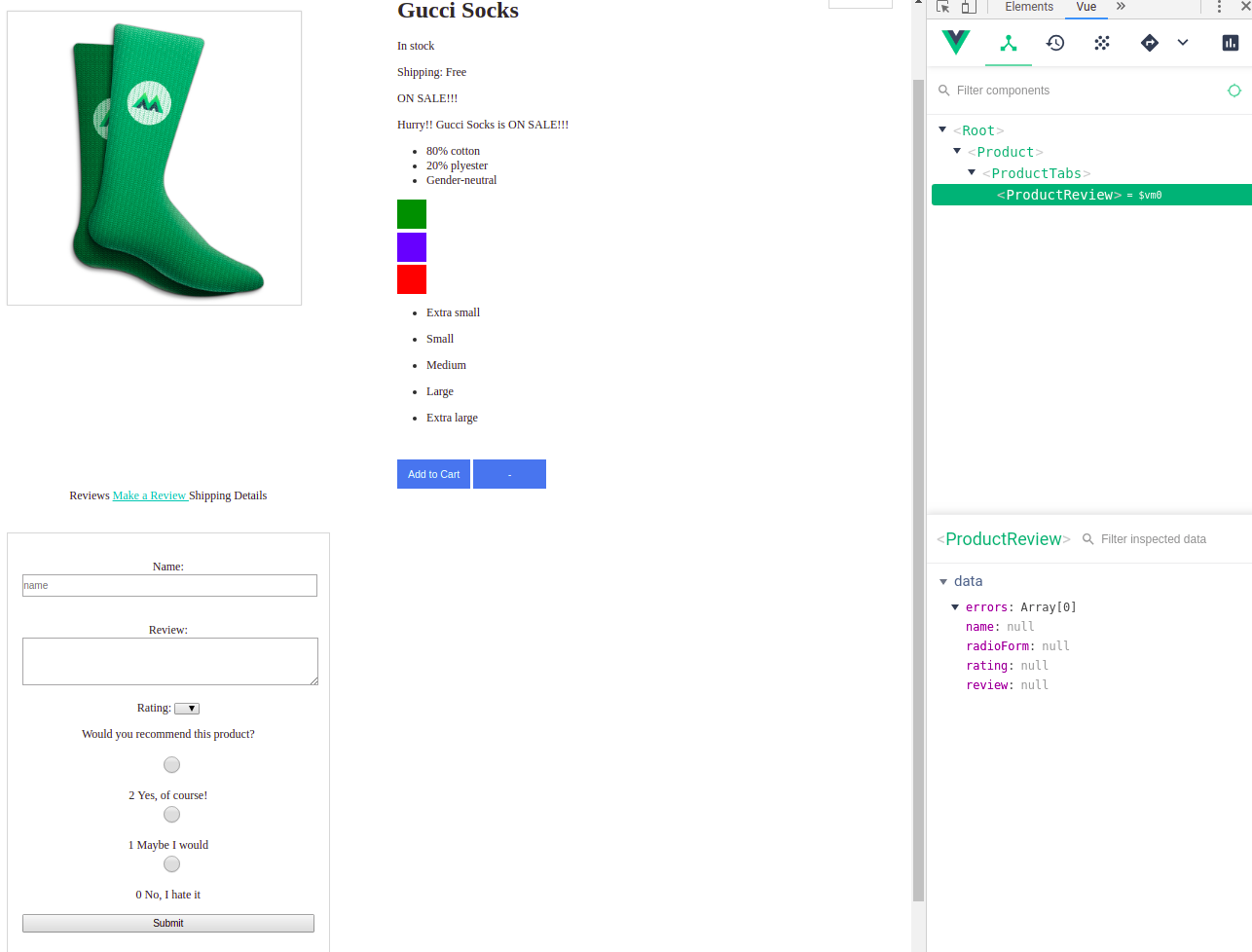Click the search icon beside Filter components
1252x952 pixels.
coord(943,91)
